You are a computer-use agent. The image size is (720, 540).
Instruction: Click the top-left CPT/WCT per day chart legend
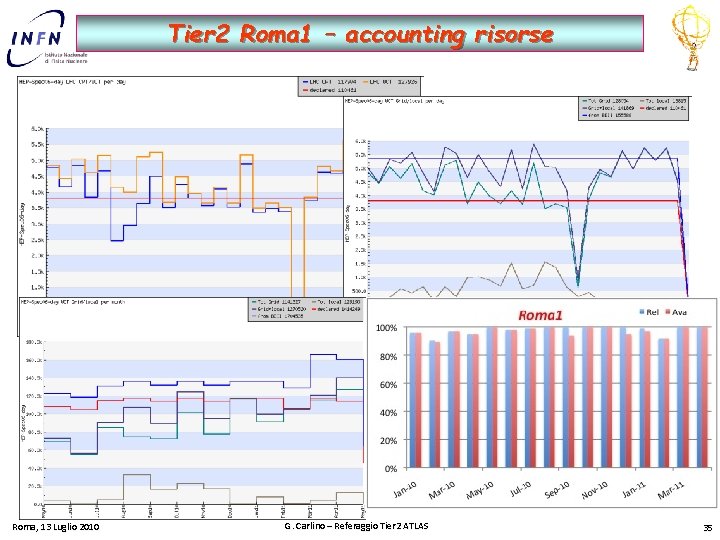click(x=358, y=86)
